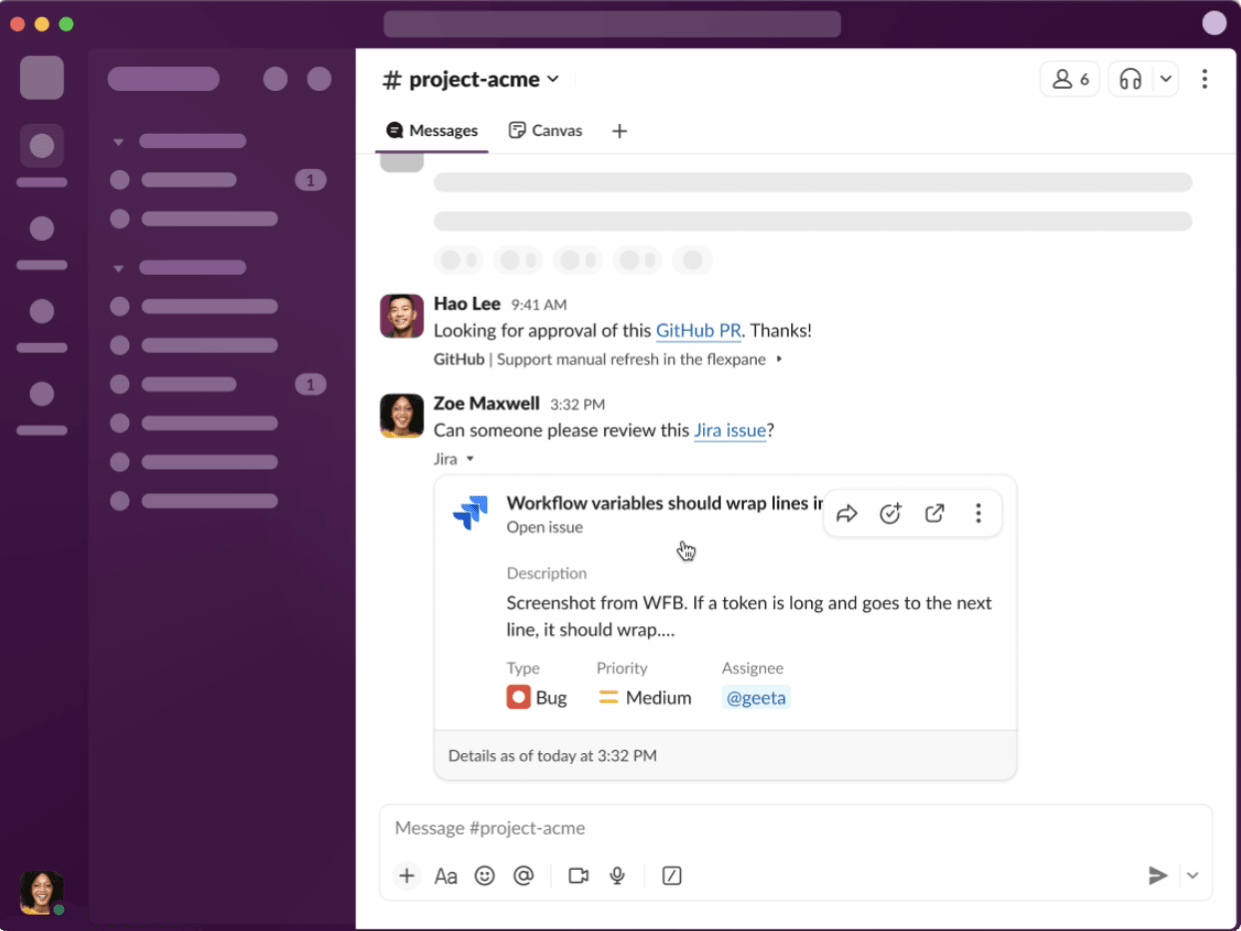Click the open-in-new-window icon on Jira card
The width and height of the screenshot is (1241, 931).
(934, 514)
